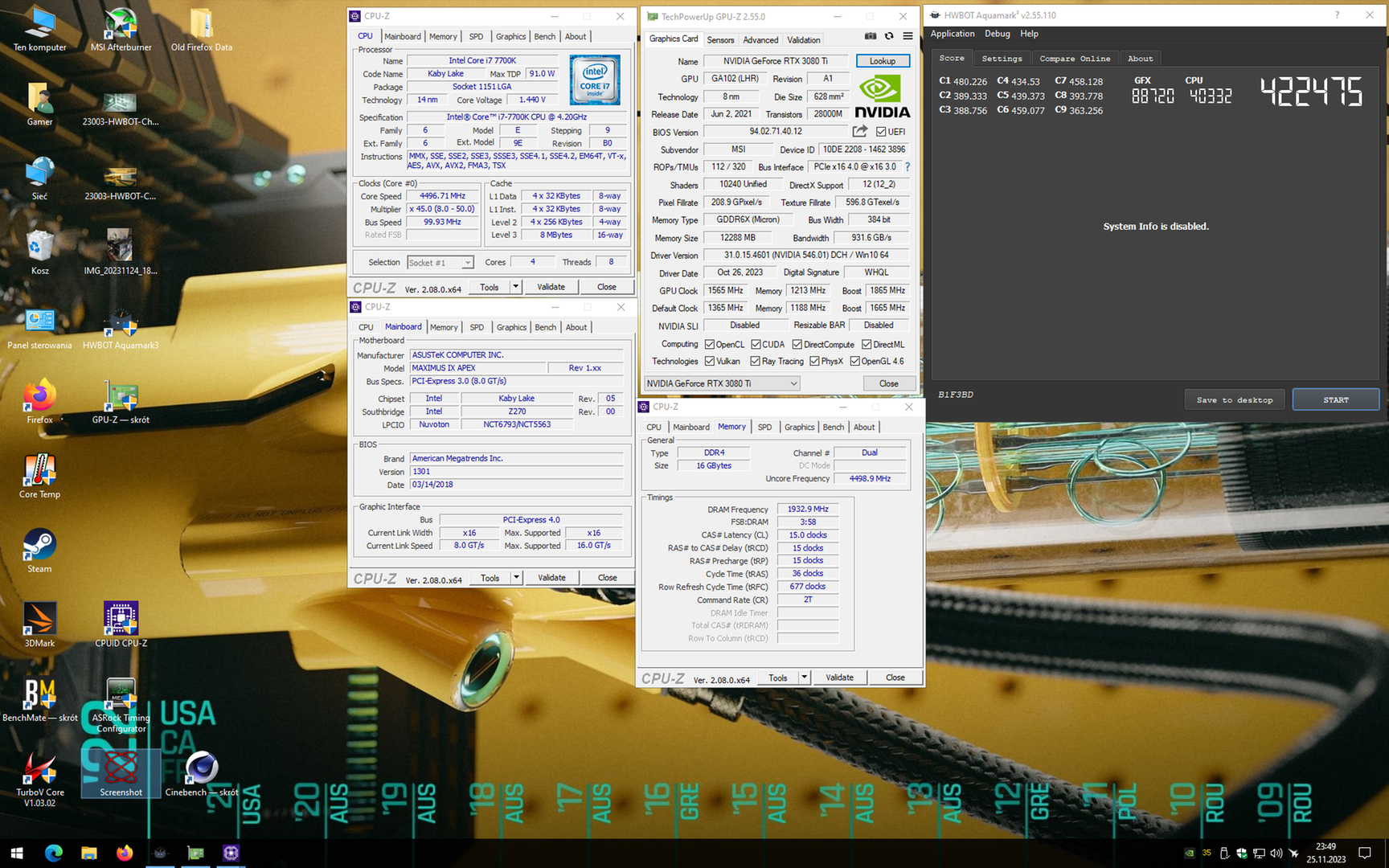The height and width of the screenshot is (868, 1389).
Task: Toggle the DirectCompute checkbox
Action: tap(797, 344)
